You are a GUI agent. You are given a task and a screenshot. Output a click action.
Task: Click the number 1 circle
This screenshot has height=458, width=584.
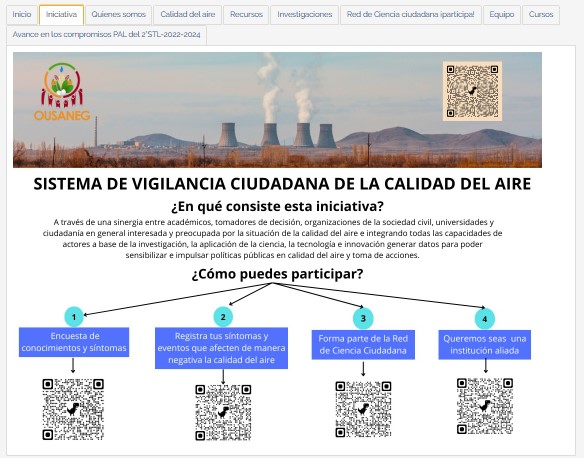pos(74,317)
